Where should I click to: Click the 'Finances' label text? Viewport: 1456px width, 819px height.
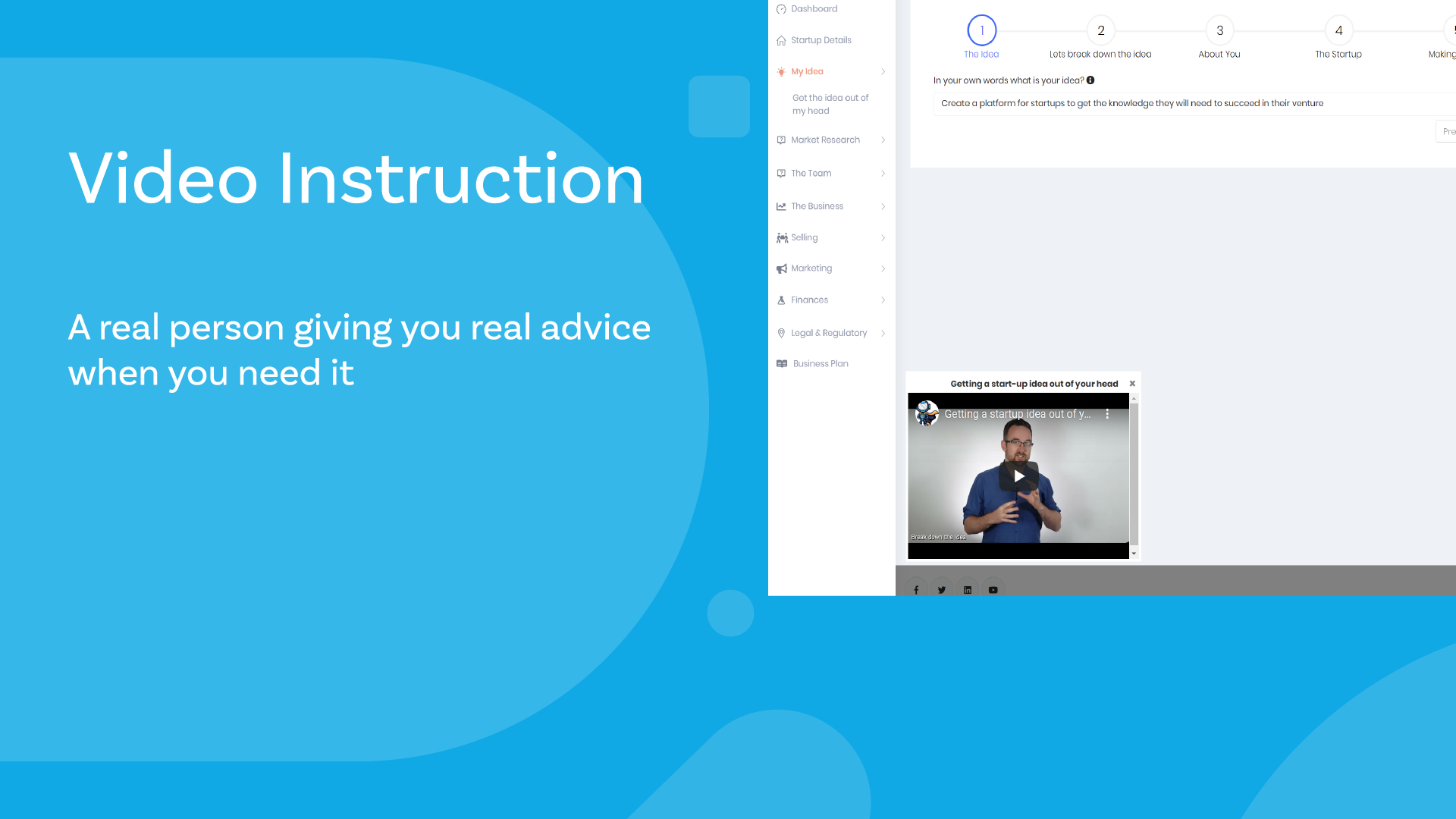pyautogui.click(x=809, y=300)
